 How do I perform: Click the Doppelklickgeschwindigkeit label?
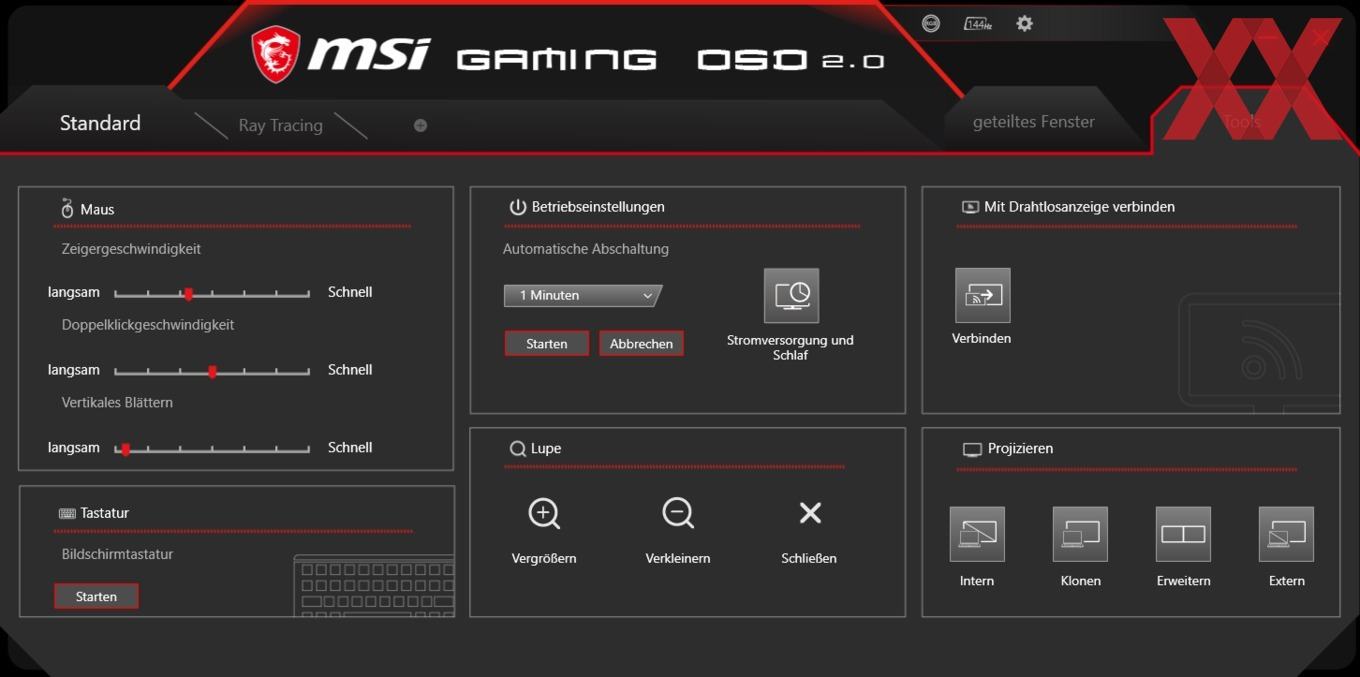[148, 325]
